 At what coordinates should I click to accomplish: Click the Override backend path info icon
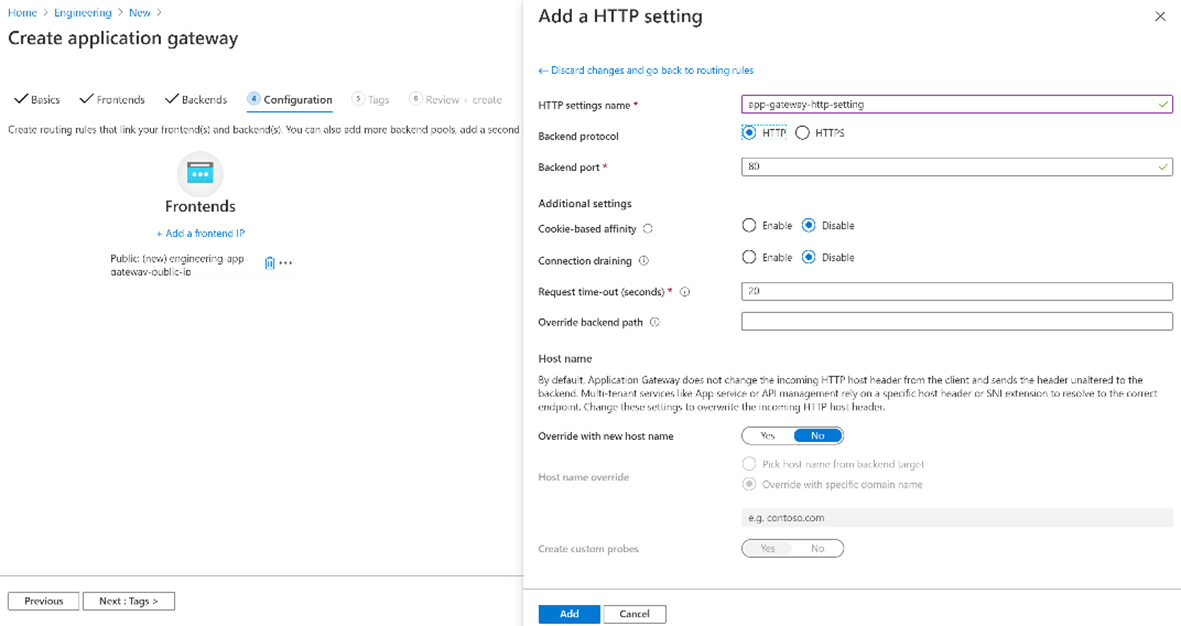pyautogui.click(x=654, y=323)
